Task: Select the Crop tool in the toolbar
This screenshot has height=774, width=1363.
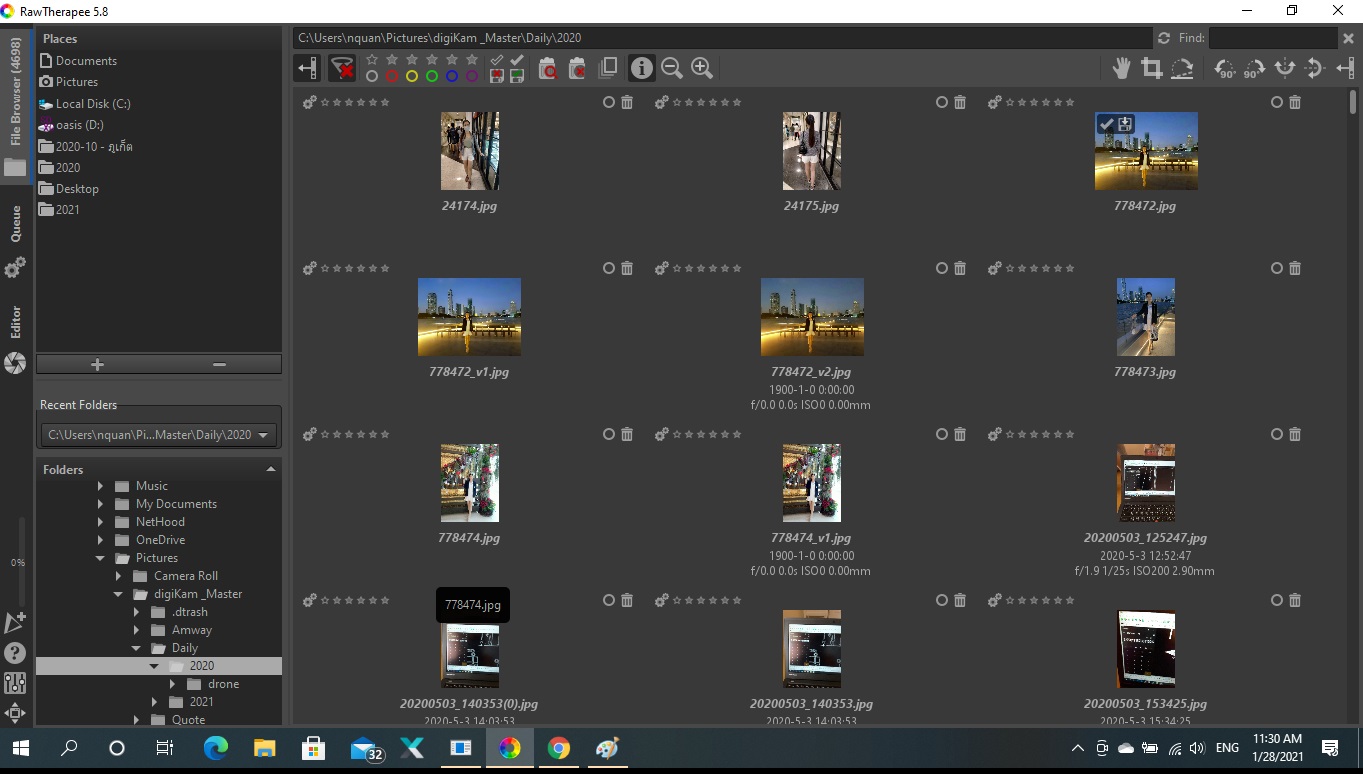Action: [1152, 68]
